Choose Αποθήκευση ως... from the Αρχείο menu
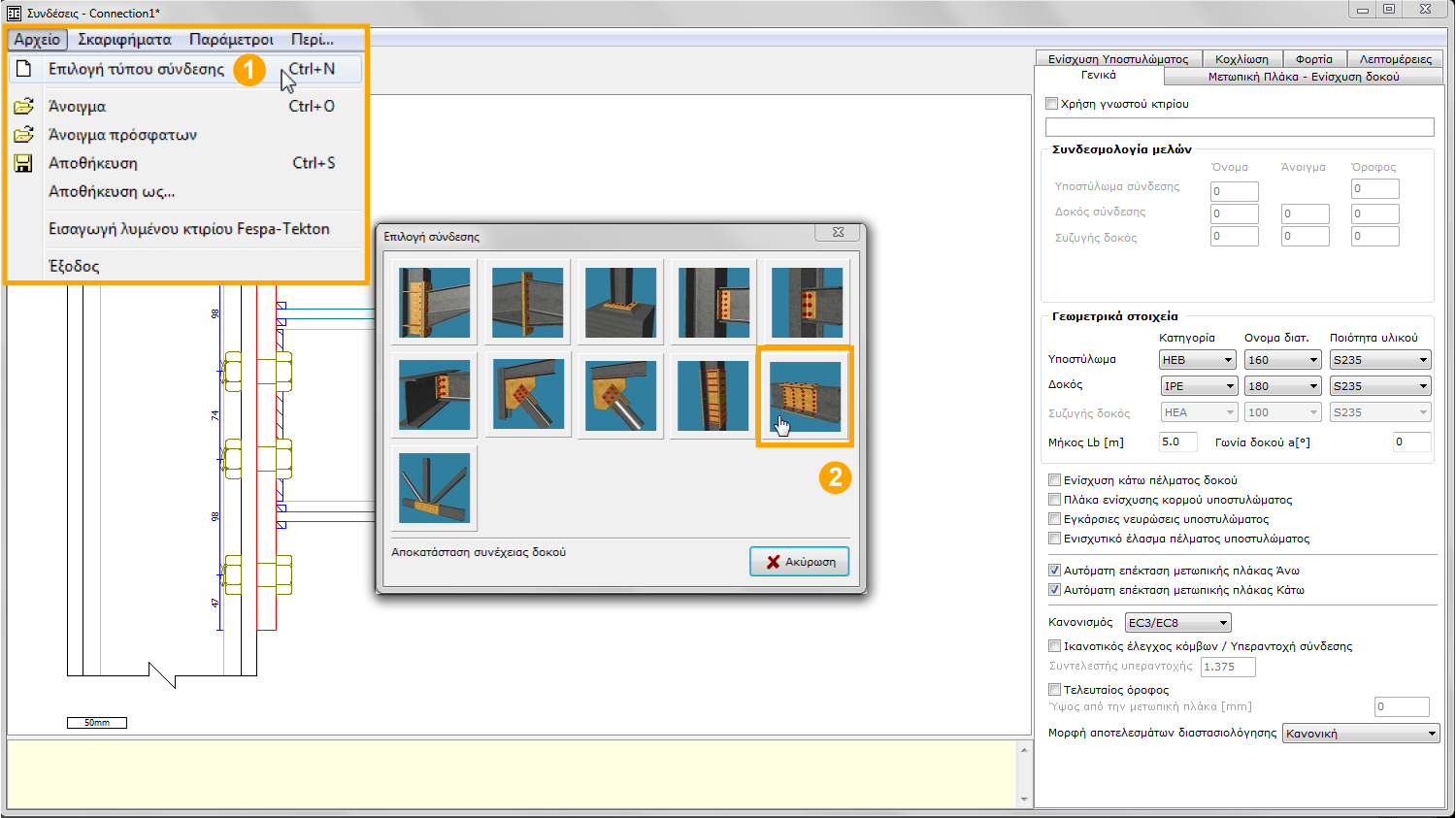Screen dimensions: 1456x818 point(112,191)
